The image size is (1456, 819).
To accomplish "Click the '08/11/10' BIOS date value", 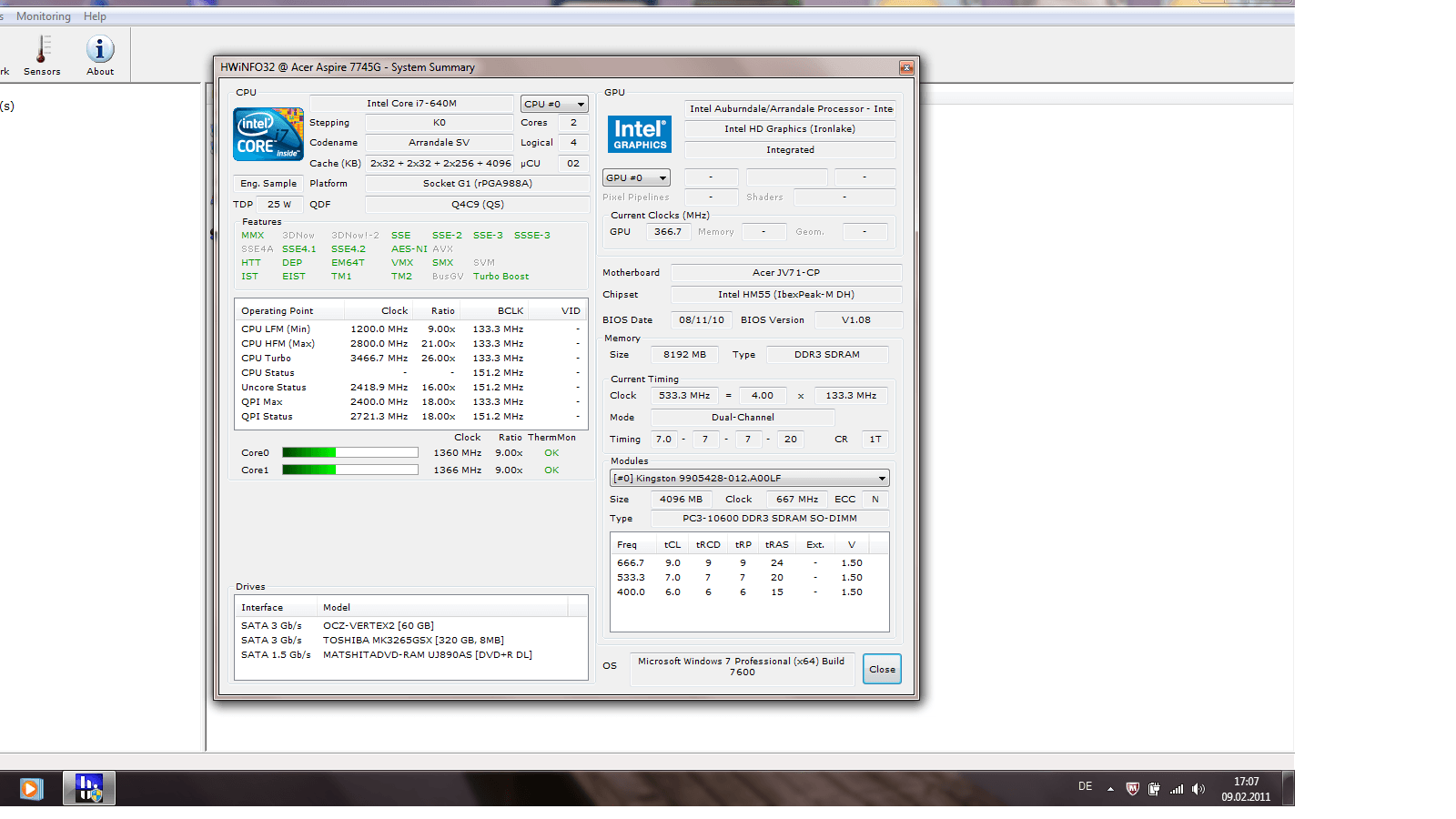I will coord(702,320).
